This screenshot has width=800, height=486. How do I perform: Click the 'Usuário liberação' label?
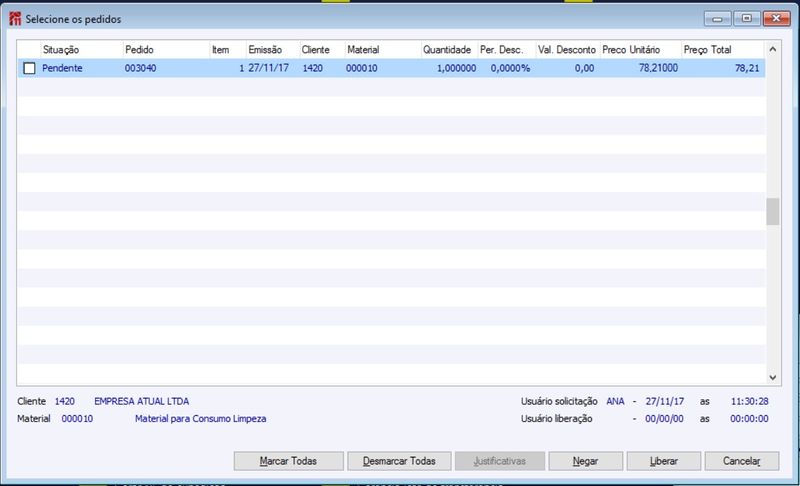pos(557,419)
